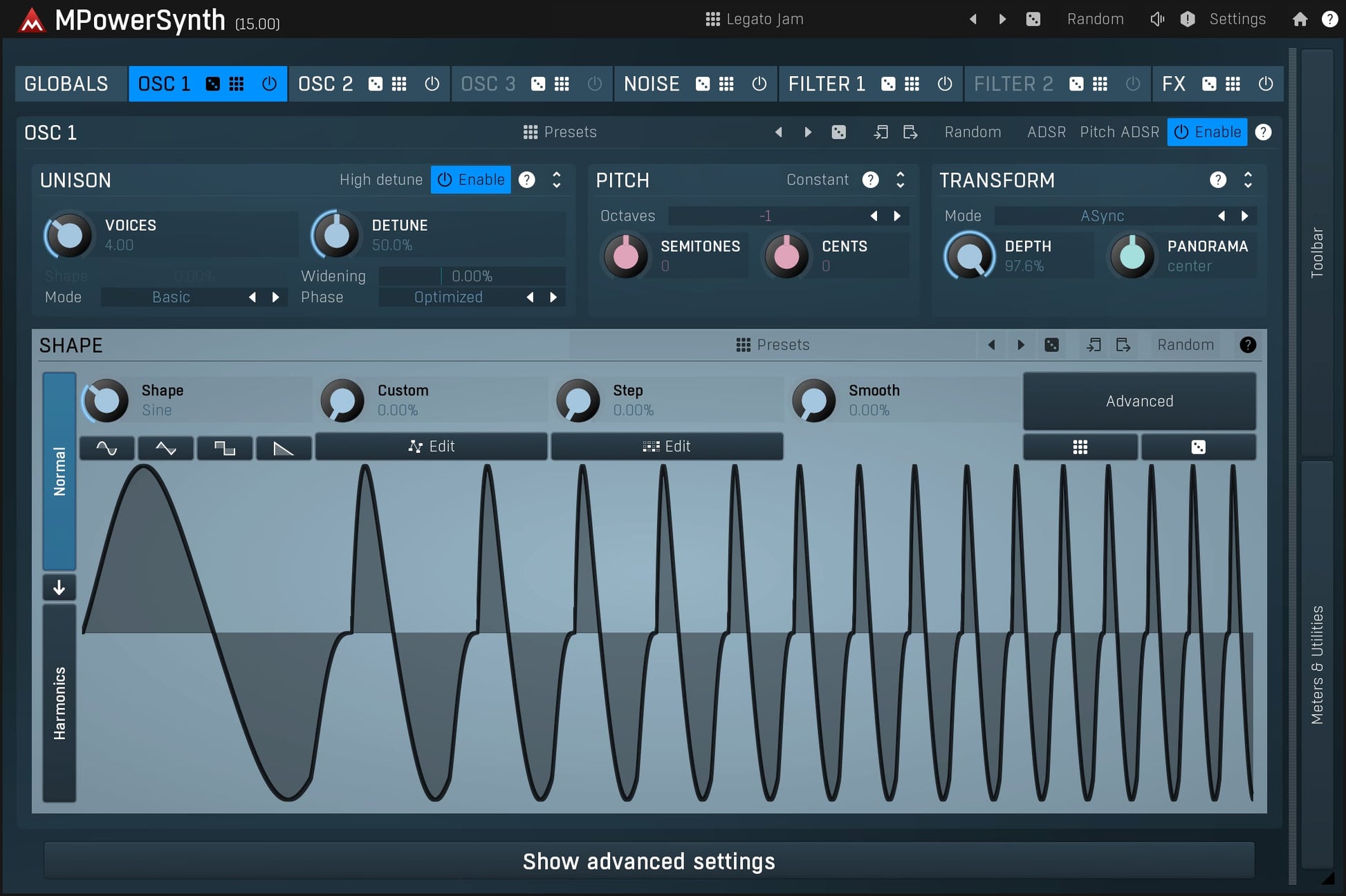The image size is (1346, 896).
Task: Mute audio with the speaker icon
Action: 1156,19
